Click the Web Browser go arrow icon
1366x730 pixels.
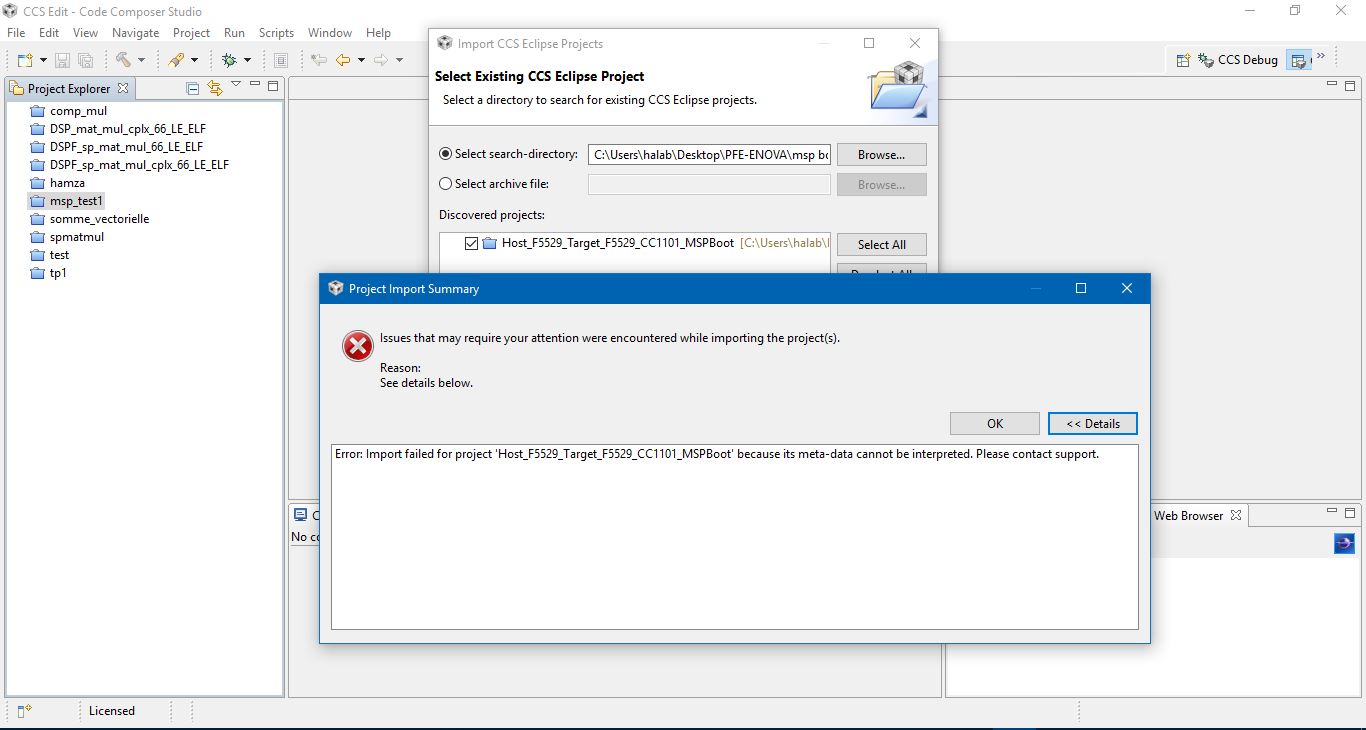click(x=1344, y=543)
